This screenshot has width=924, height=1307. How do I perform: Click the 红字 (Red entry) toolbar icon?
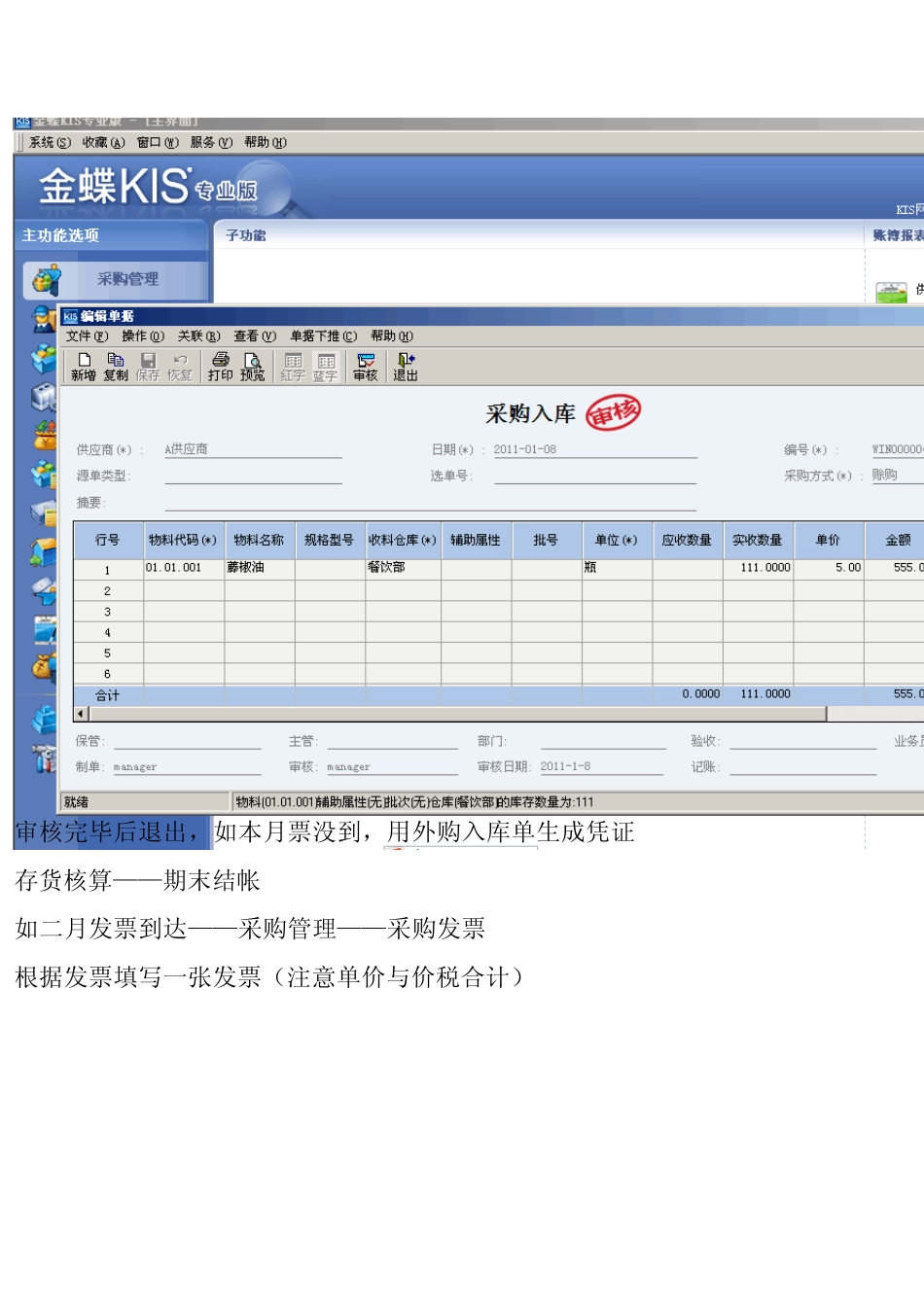coord(293,367)
